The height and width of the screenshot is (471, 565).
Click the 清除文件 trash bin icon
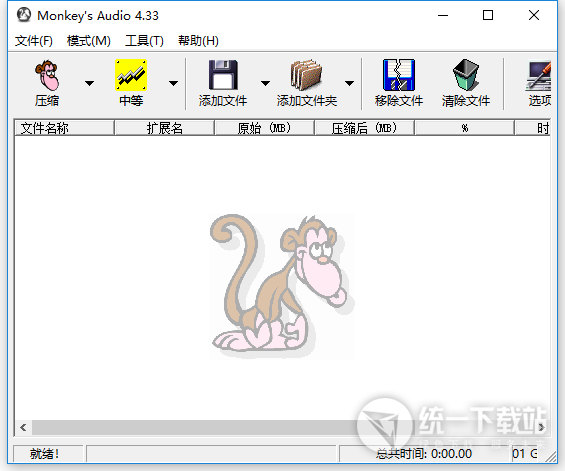coord(466,75)
